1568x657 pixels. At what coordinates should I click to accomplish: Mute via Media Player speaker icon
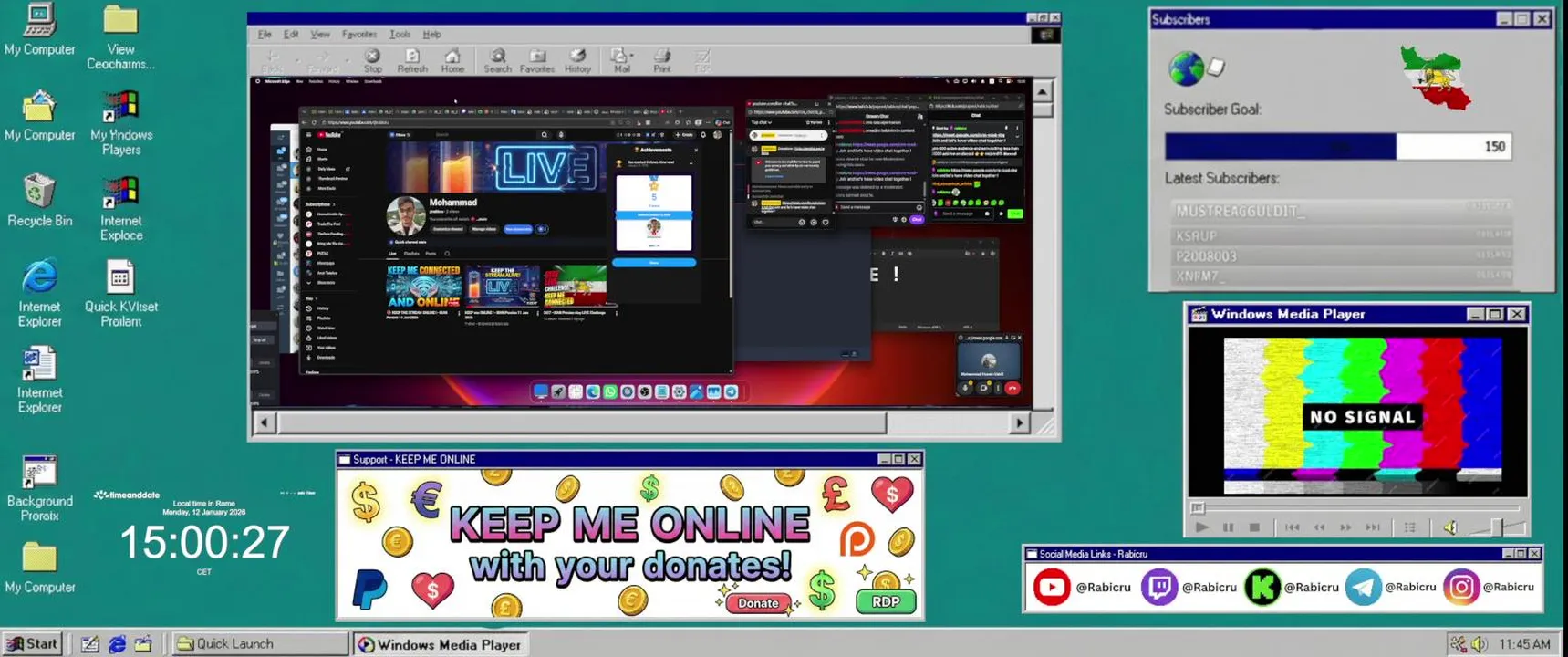[x=1450, y=527]
